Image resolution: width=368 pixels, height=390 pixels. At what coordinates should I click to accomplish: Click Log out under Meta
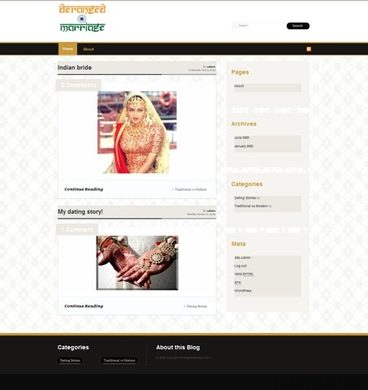pos(240,266)
